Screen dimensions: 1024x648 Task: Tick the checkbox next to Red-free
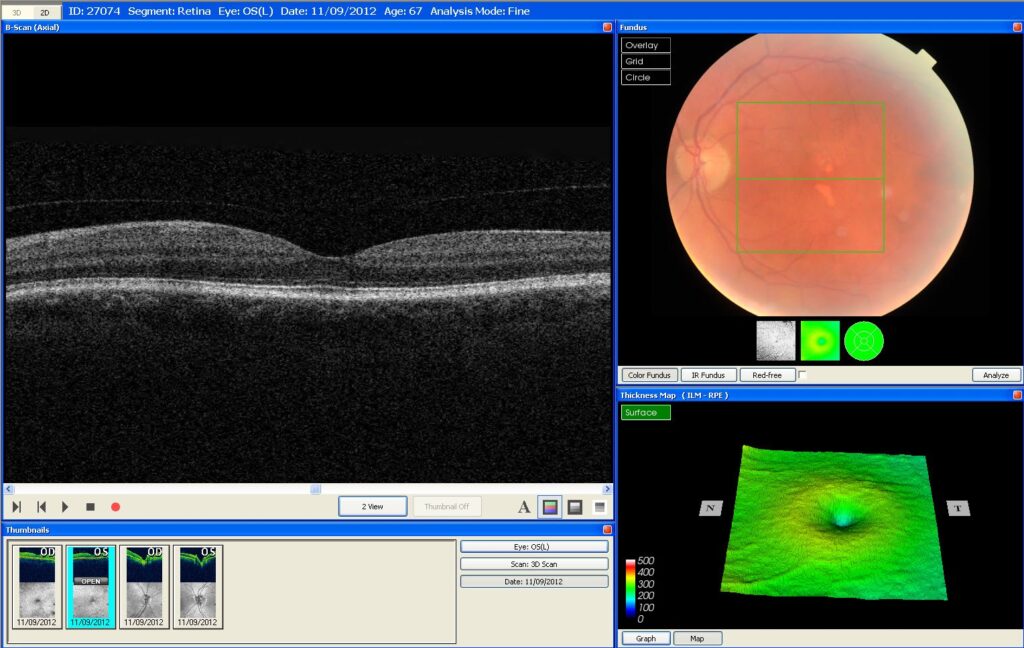[x=803, y=375]
